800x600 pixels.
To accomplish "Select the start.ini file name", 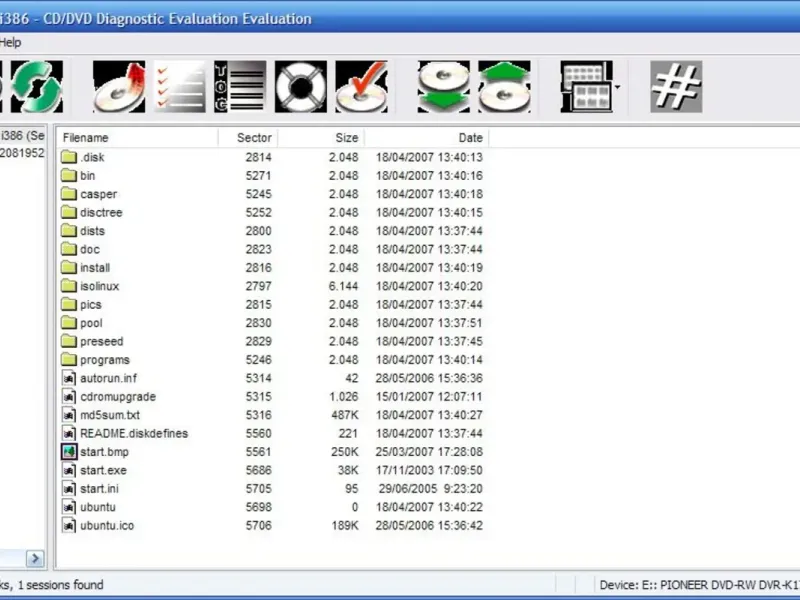I will pos(99,489).
